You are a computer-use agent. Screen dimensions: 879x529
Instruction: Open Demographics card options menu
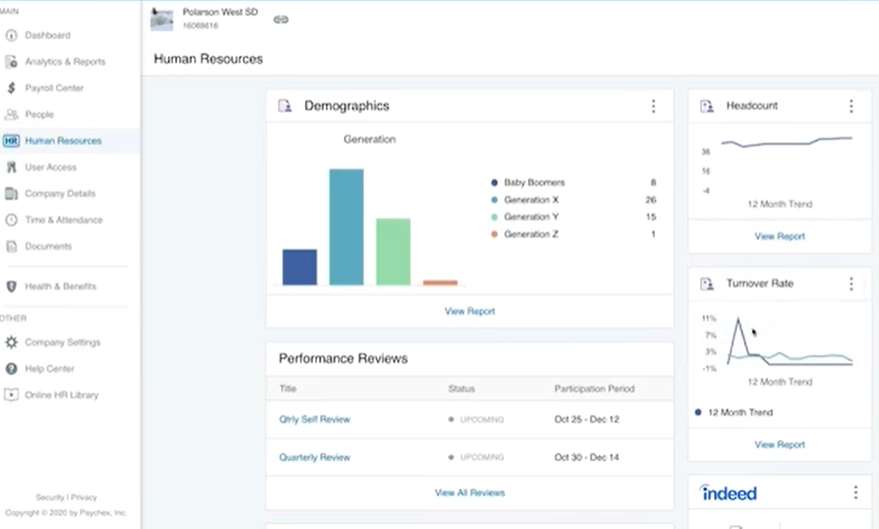[653, 106]
